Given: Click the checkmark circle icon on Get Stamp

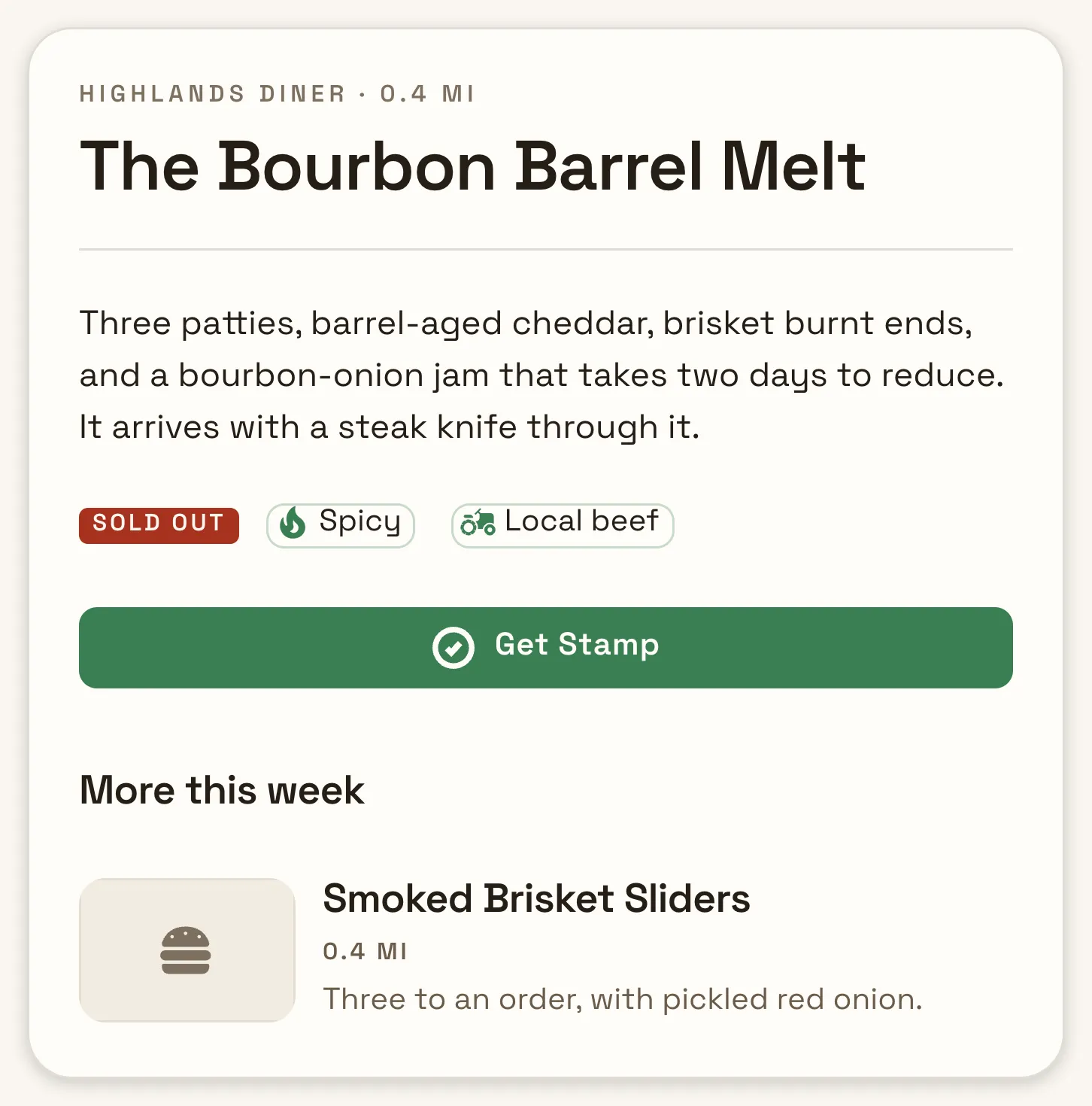Looking at the screenshot, I should pos(453,647).
